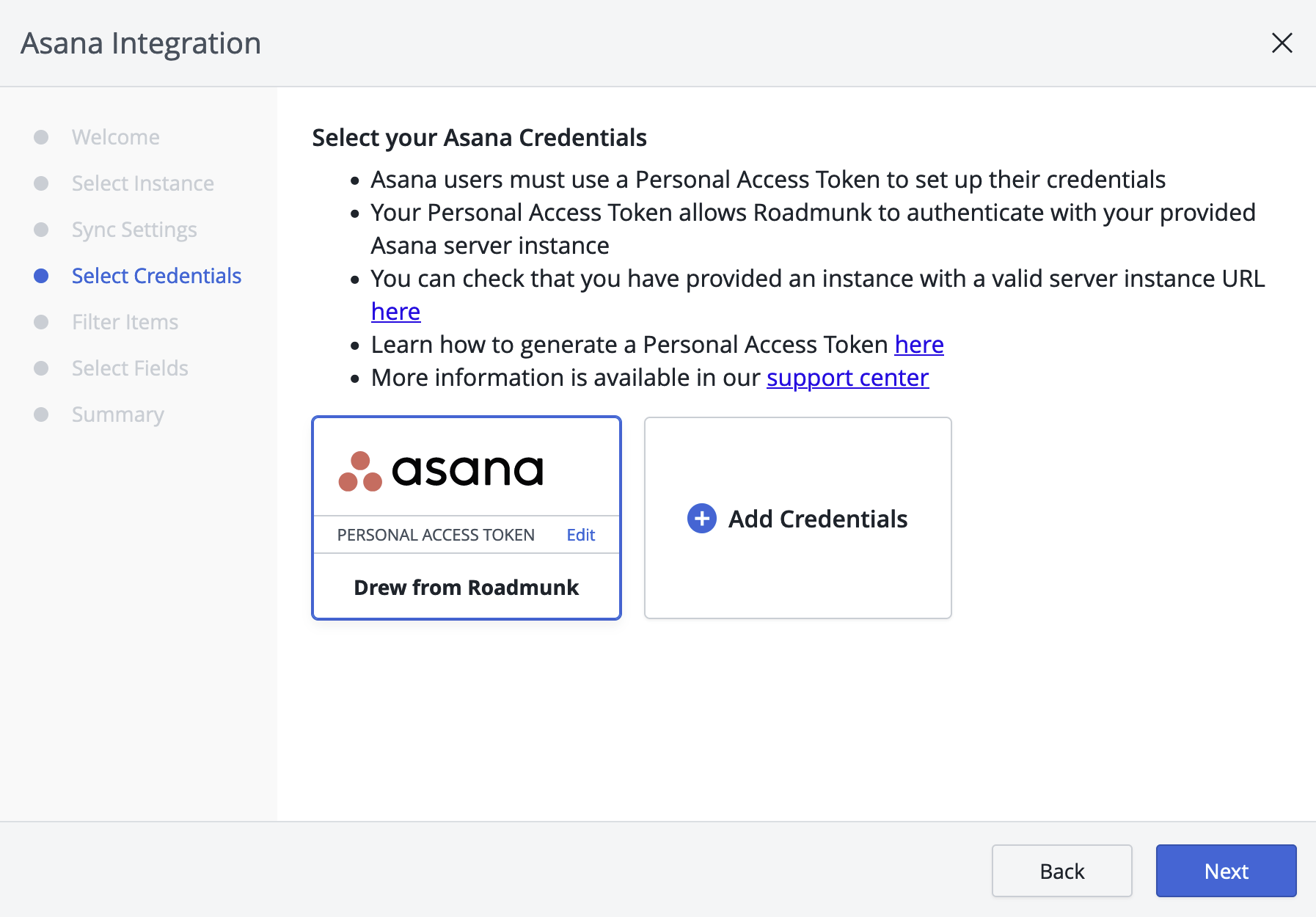1316x917 pixels.
Task: Click the blue plus Add Credentials icon
Action: click(x=701, y=519)
